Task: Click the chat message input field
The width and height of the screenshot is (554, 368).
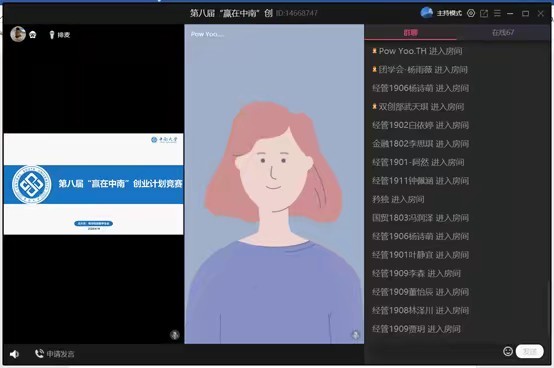Action: (x=433, y=351)
